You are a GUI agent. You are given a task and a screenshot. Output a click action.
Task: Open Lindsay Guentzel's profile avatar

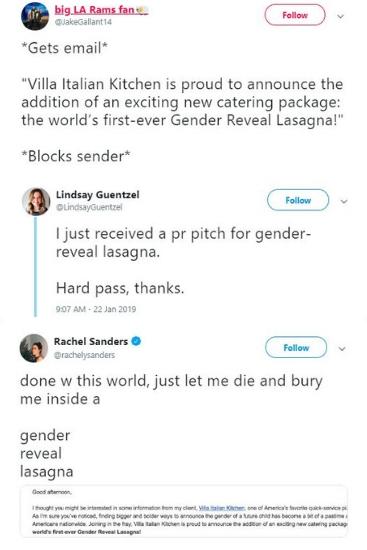pos(36,201)
